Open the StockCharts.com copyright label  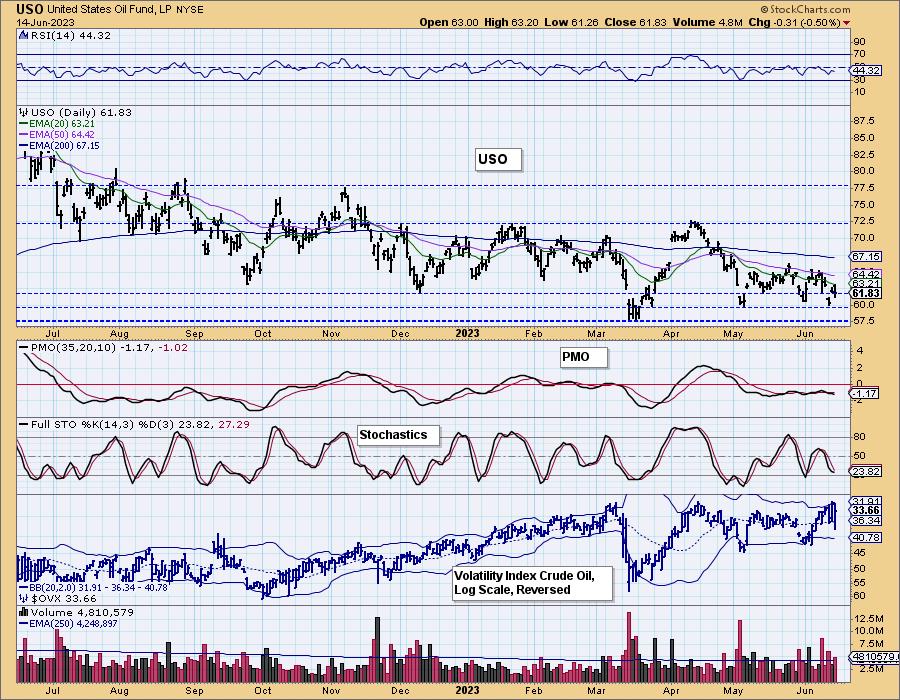(805, 9)
